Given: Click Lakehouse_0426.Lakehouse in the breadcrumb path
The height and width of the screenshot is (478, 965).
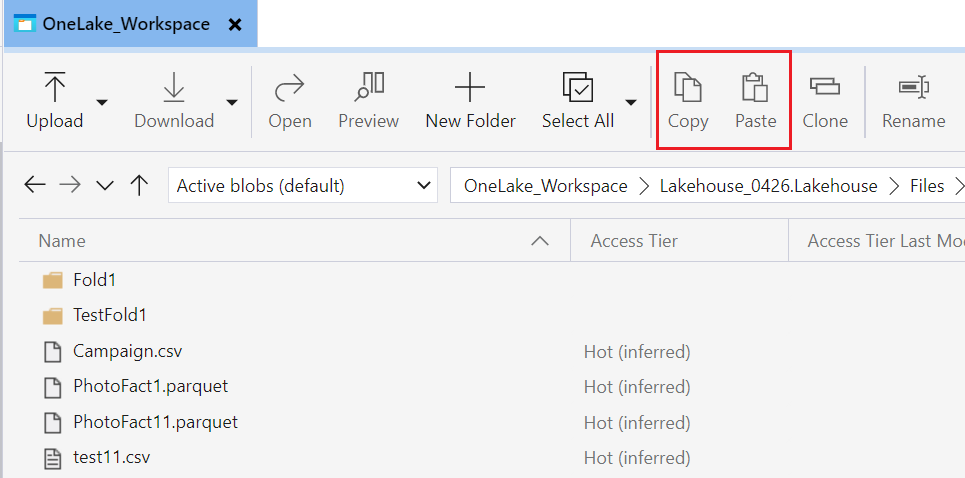Looking at the screenshot, I should point(768,186).
